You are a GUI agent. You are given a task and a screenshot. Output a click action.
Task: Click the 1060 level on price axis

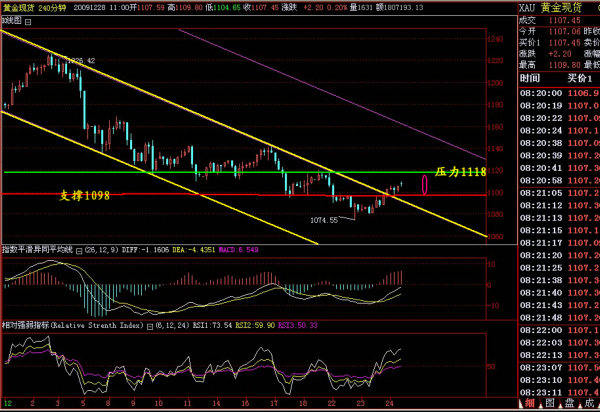tap(495, 236)
